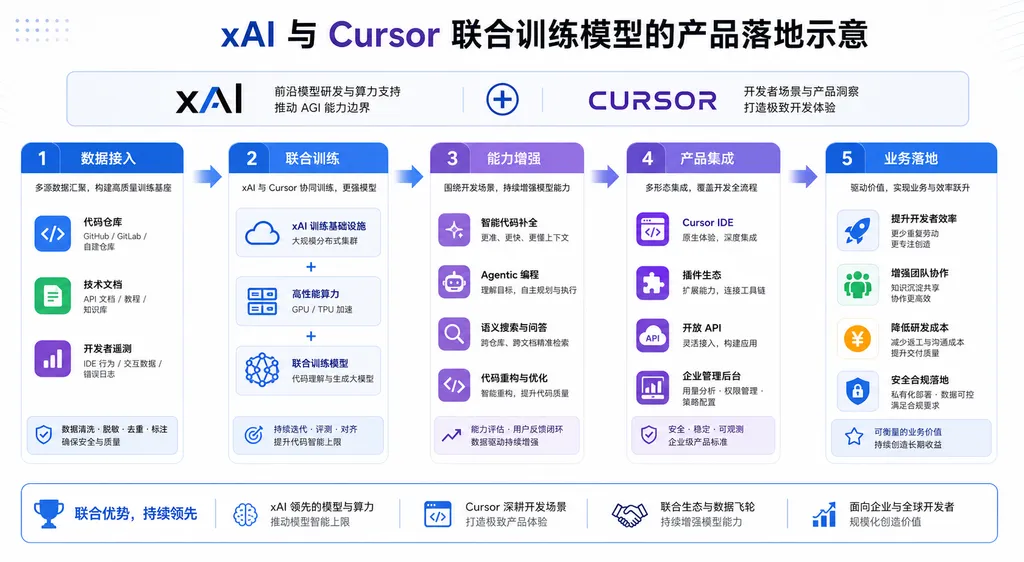The width and height of the screenshot is (1024, 562).
Task: Click the CURSOR logo in the top banner
Action: pyautogui.click(x=652, y=101)
